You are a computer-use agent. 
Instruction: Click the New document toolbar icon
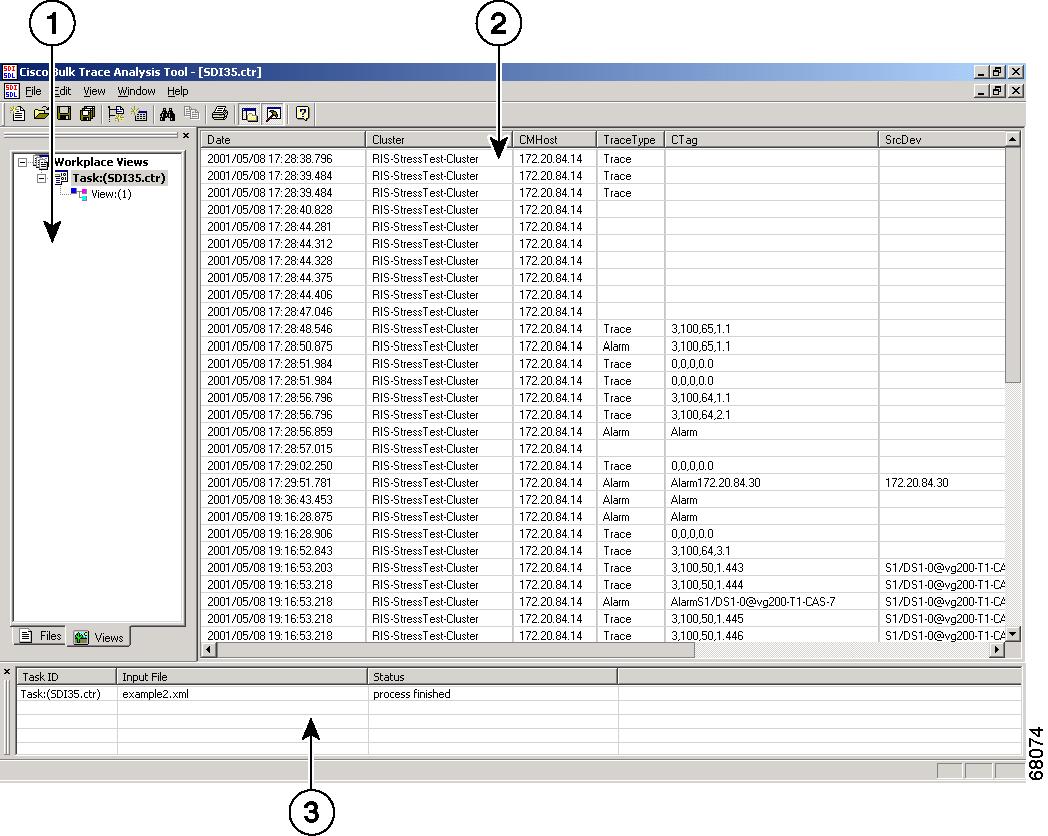[x=18, y=114]
